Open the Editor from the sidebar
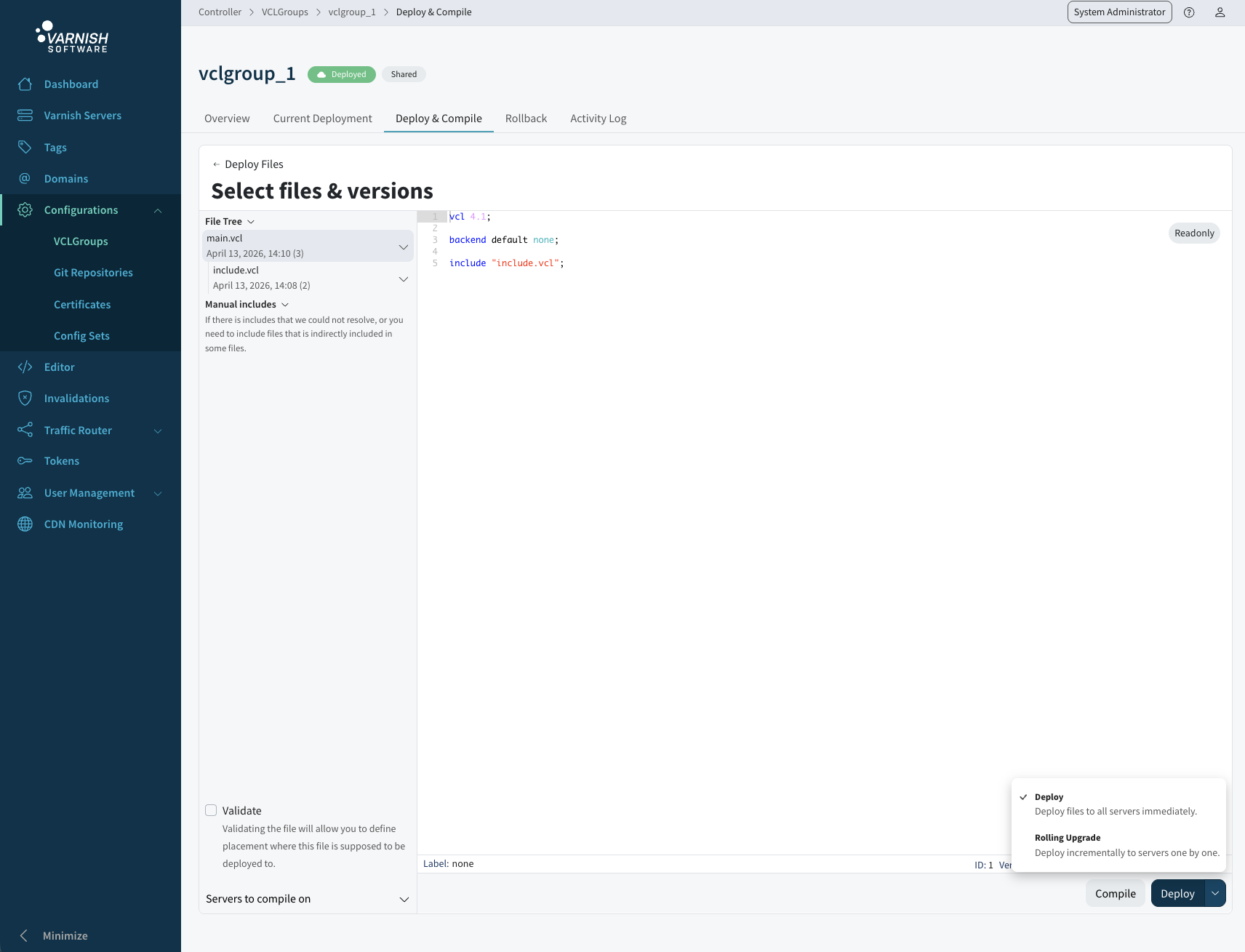 pos(58,367)
